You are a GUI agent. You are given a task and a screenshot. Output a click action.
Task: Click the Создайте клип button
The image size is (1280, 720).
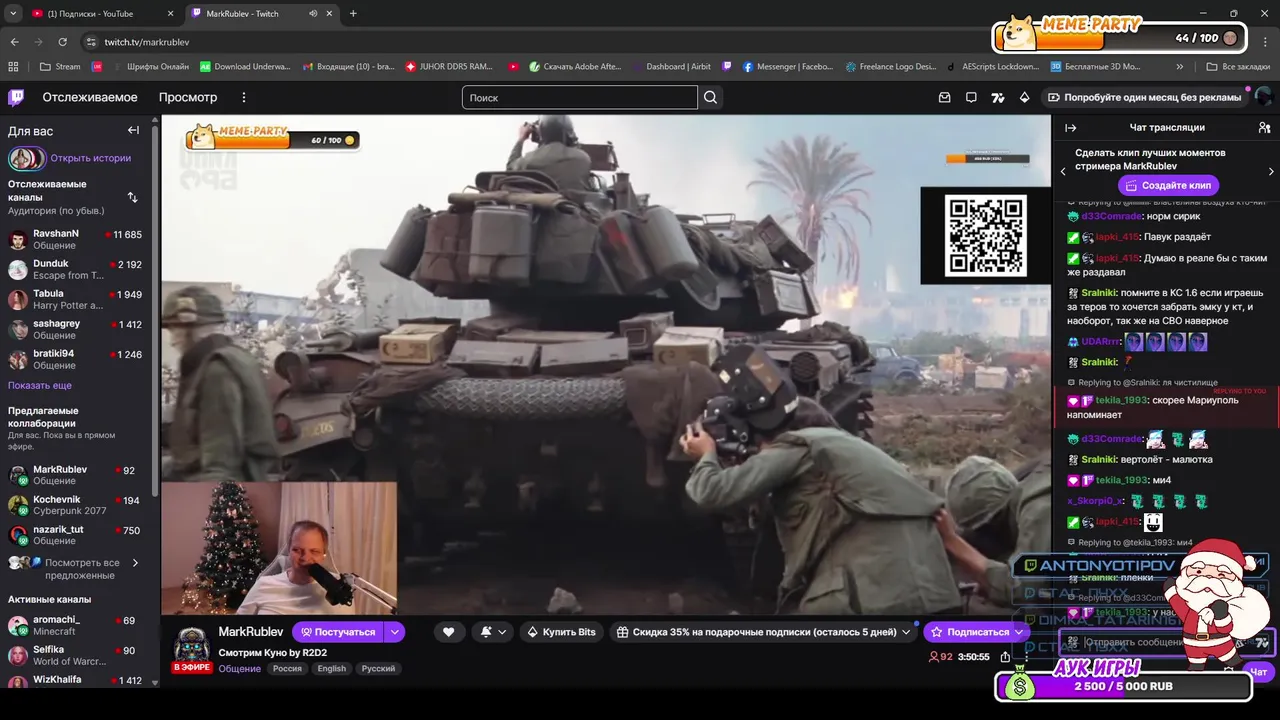pyautogui.click(x=1167, y=185)
